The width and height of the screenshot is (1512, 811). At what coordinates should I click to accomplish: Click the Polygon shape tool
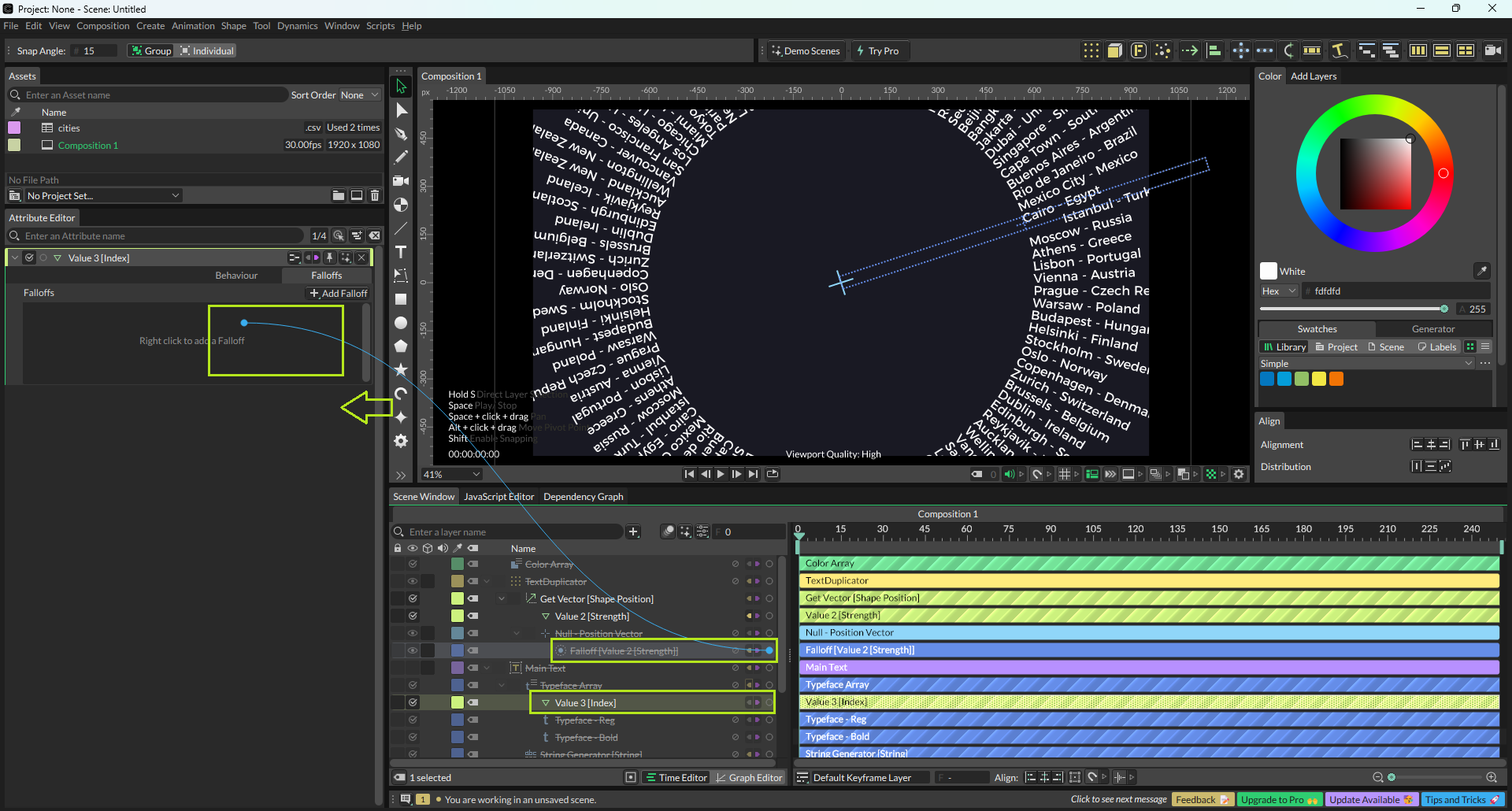click(401, 346)
